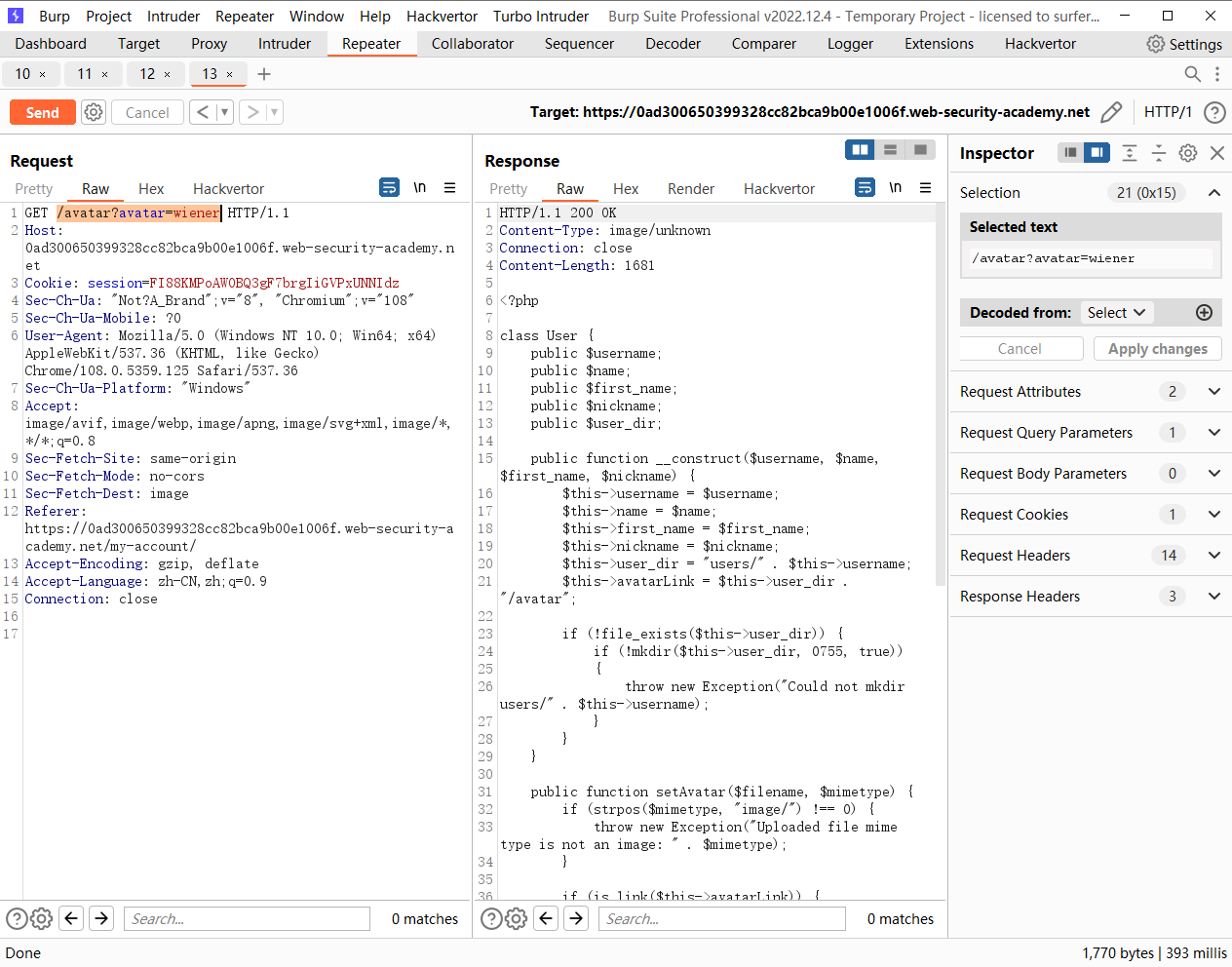Select combined tabbed layout view

920,149
